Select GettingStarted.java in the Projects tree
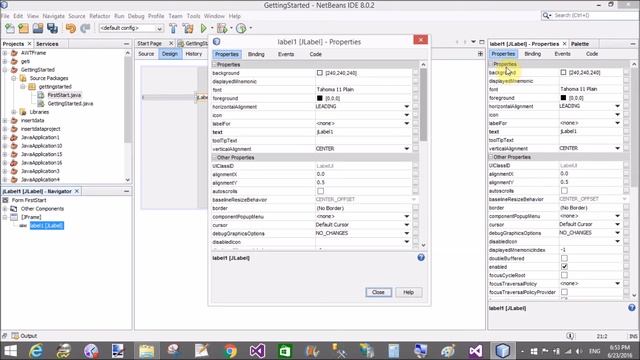The width and height of the screenshot is (640, 360). point(70,104)
